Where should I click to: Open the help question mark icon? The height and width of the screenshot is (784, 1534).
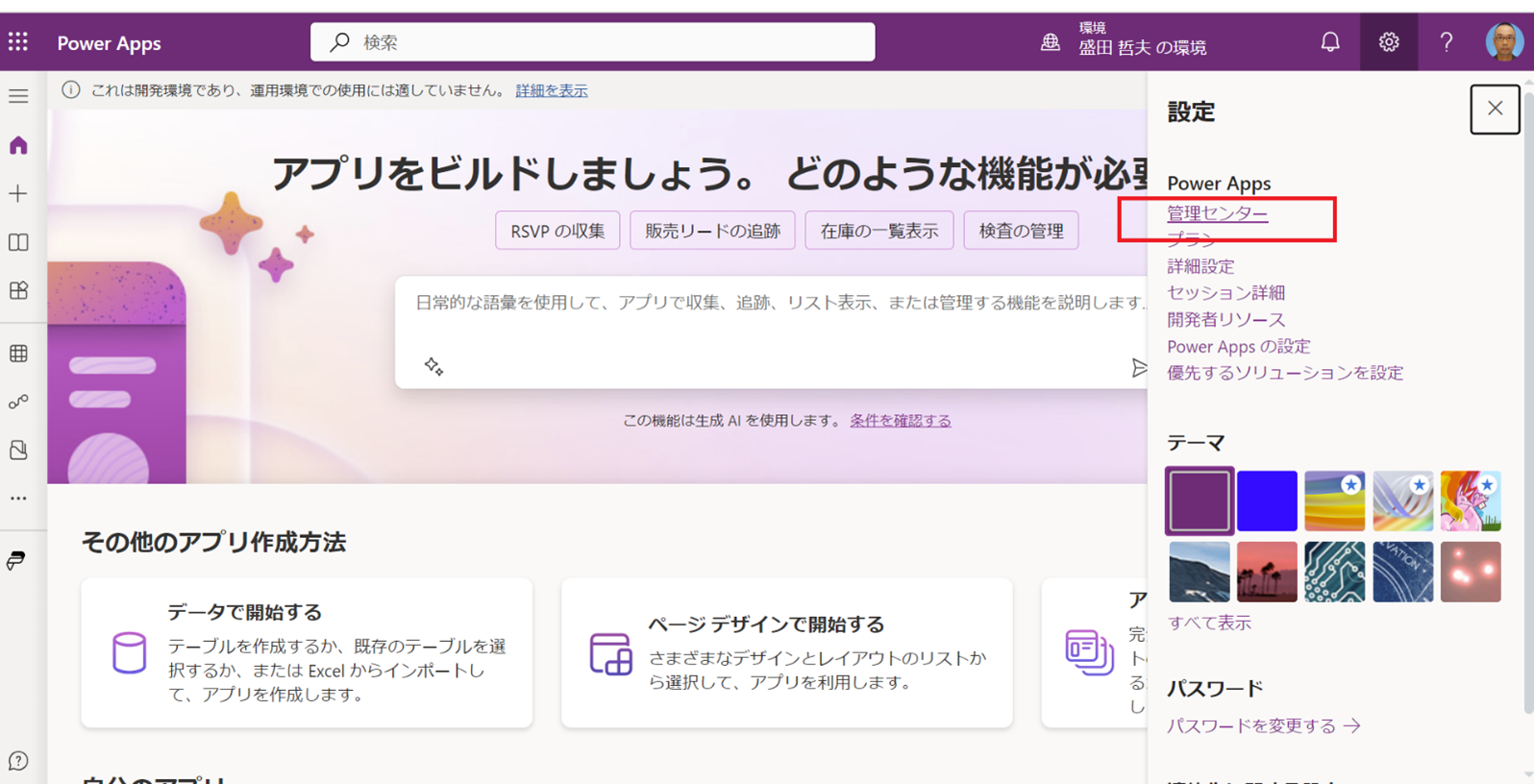[x=1447, y=42]
